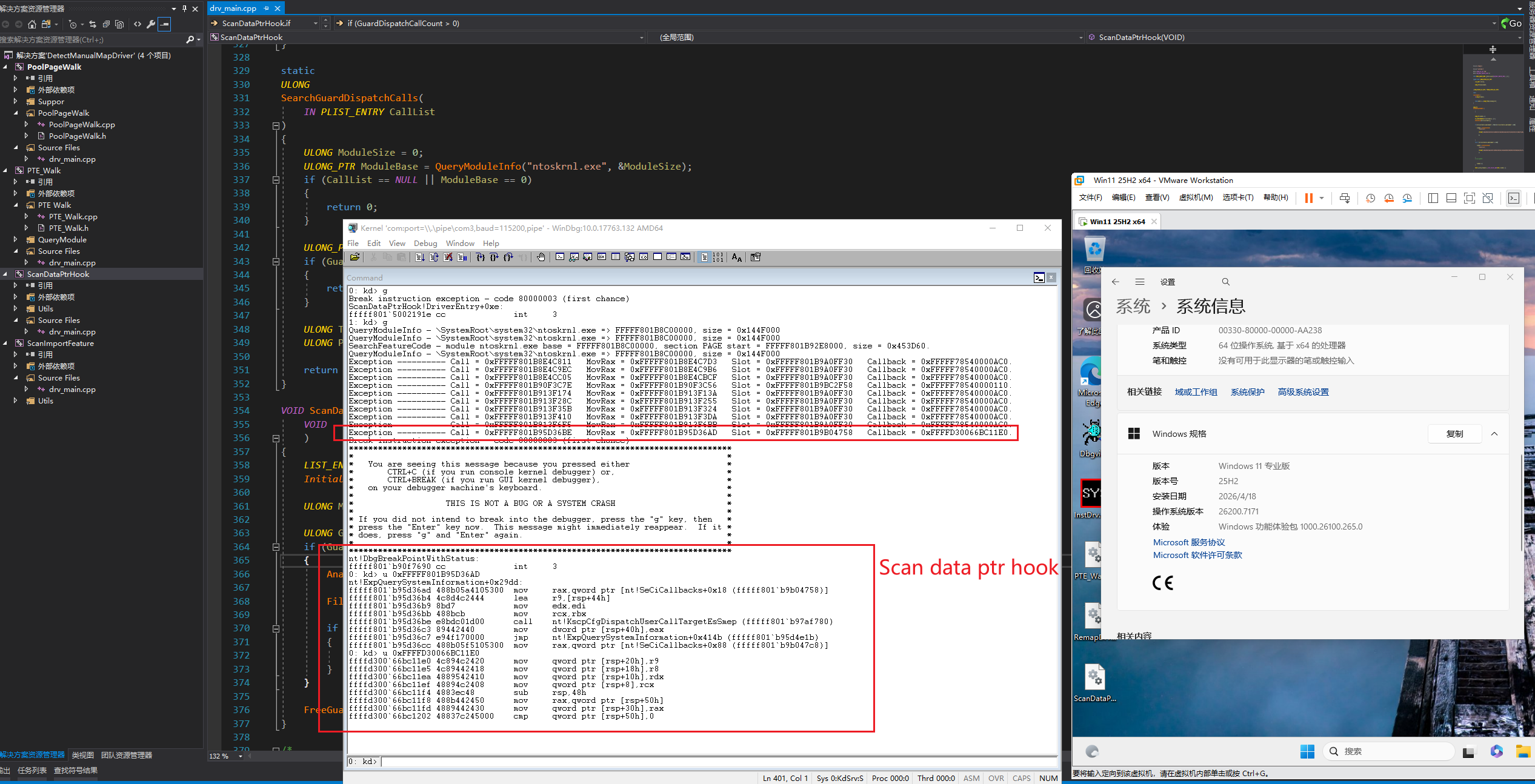Toggle WinDbg Source mode off binary icon

(x=718, y=257)
